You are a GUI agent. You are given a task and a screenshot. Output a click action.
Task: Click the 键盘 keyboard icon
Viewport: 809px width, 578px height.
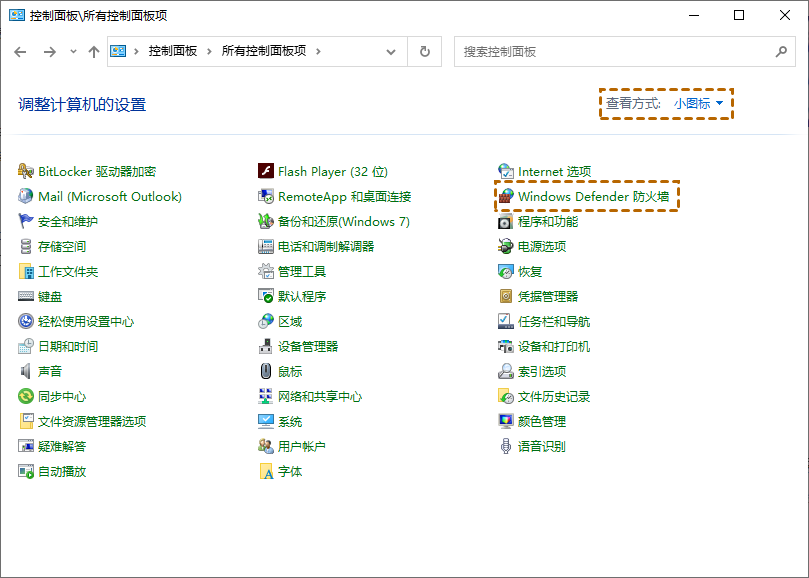click(25, 296)
